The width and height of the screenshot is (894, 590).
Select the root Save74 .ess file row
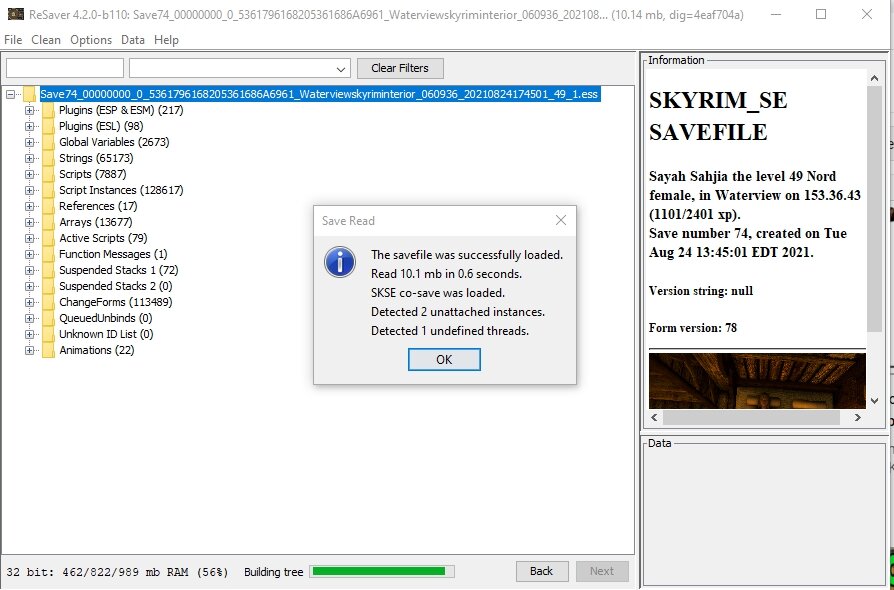(x=319, y=94)
